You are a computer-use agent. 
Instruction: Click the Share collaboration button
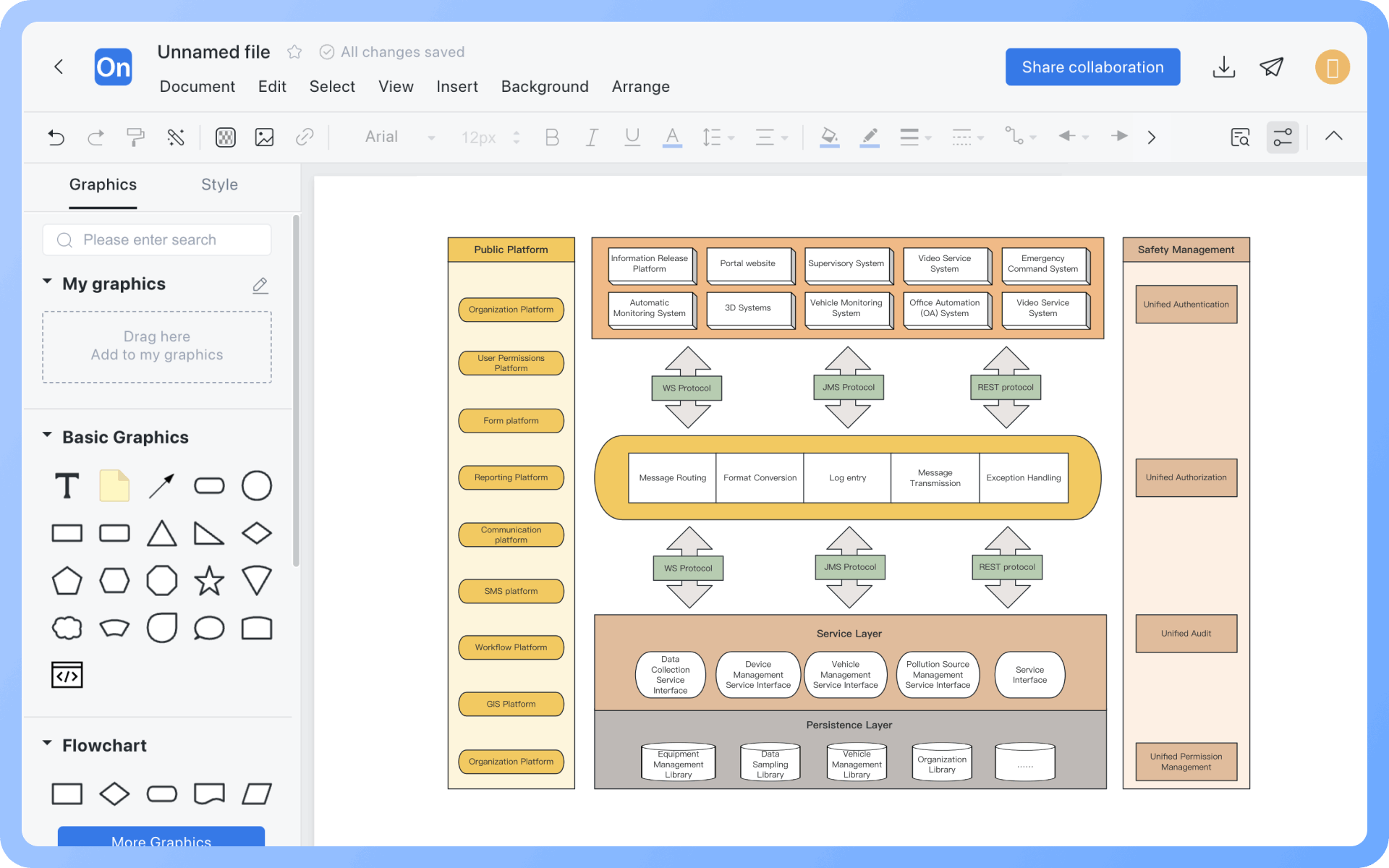tap(1092, 67)
